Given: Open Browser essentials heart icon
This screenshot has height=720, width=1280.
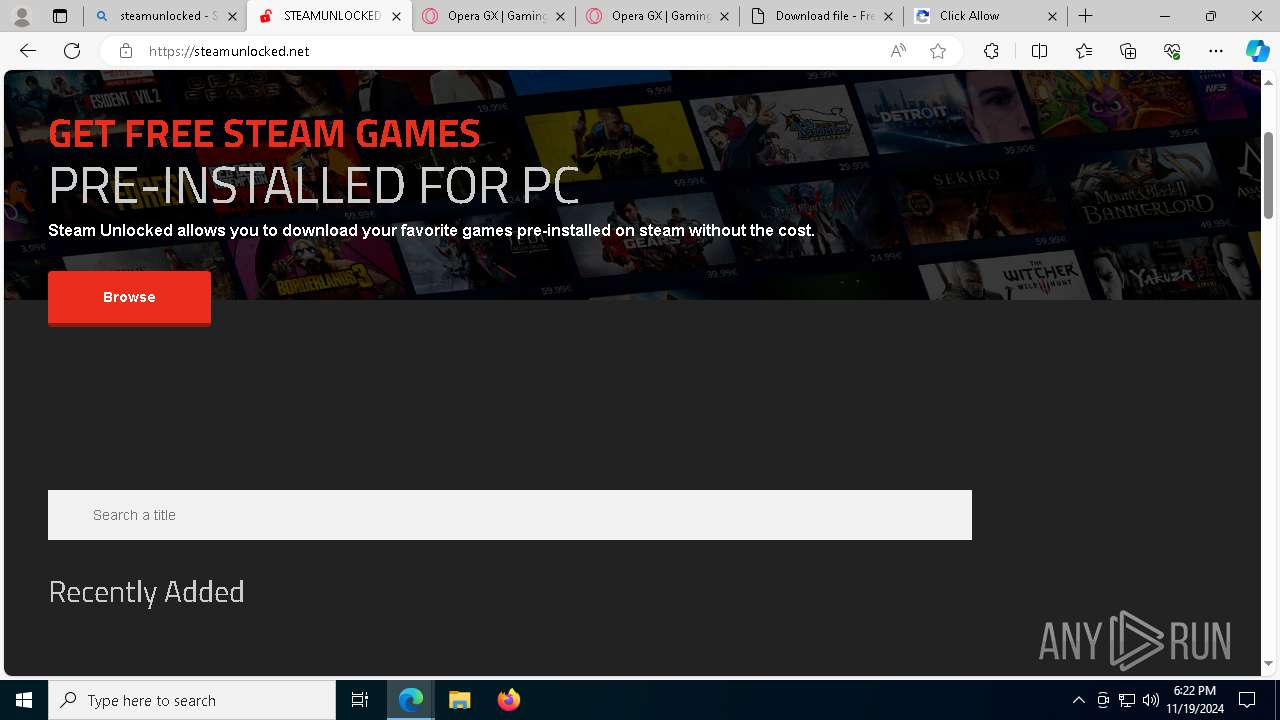Looking at the screenshot, I should [1172, 51].
